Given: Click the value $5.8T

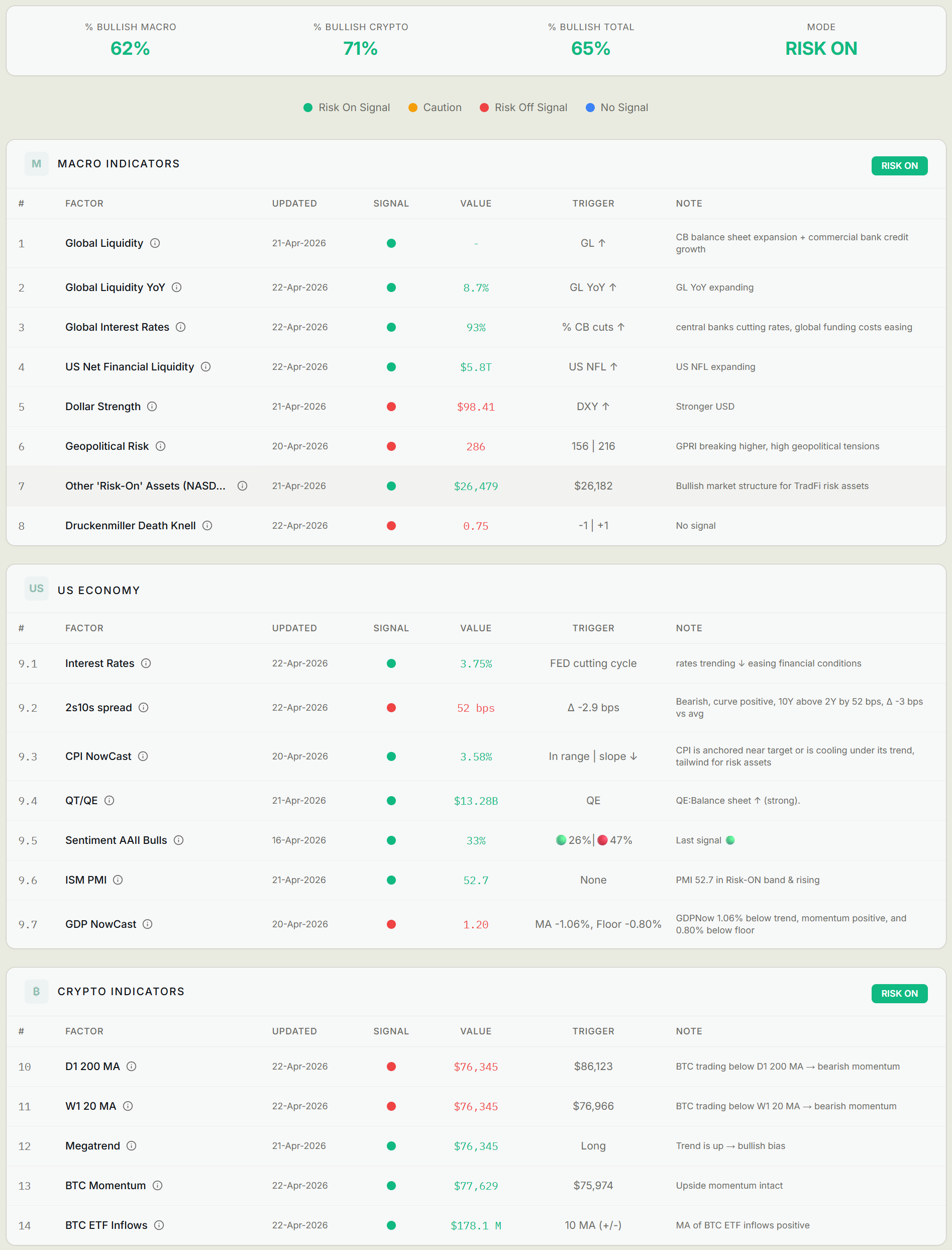Looking at the screenshot, I should click(x=476, y=367).
